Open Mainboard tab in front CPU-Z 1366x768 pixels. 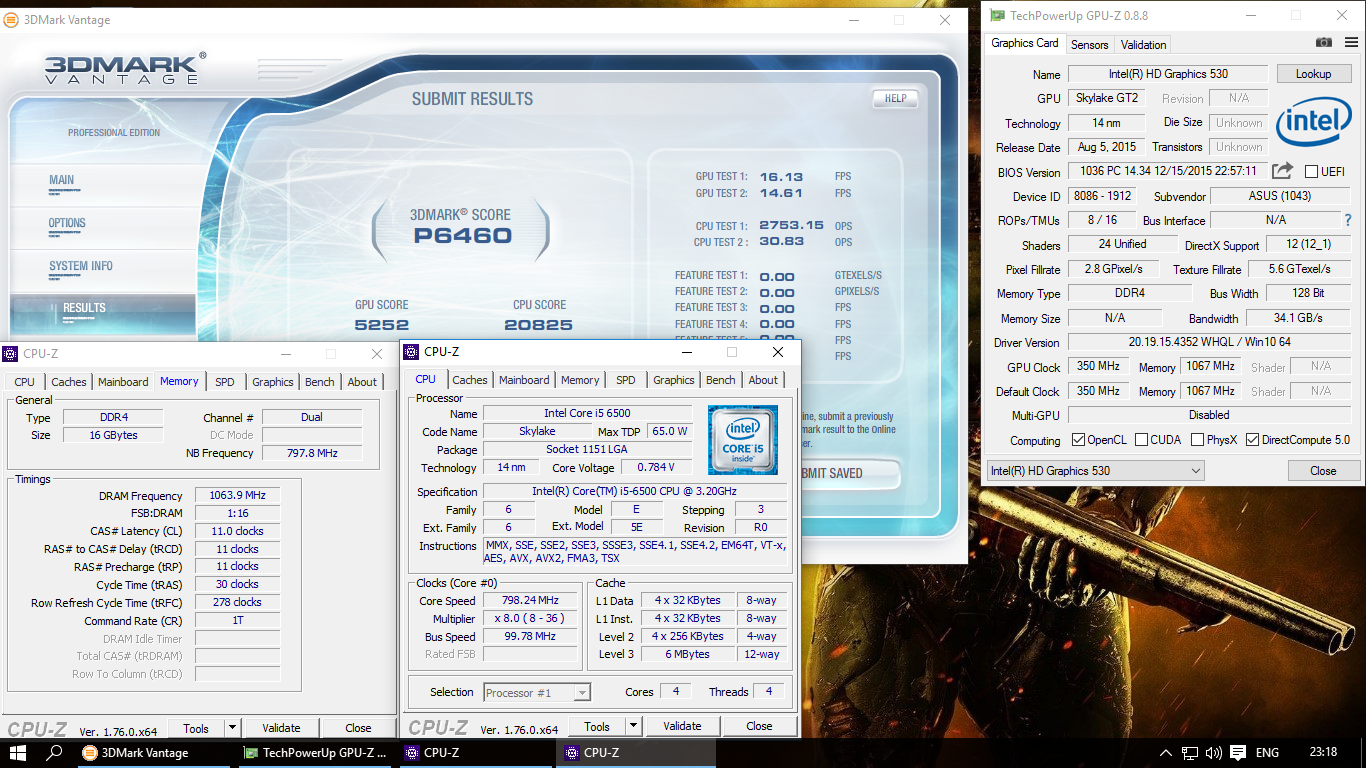(x=524, y=380)
